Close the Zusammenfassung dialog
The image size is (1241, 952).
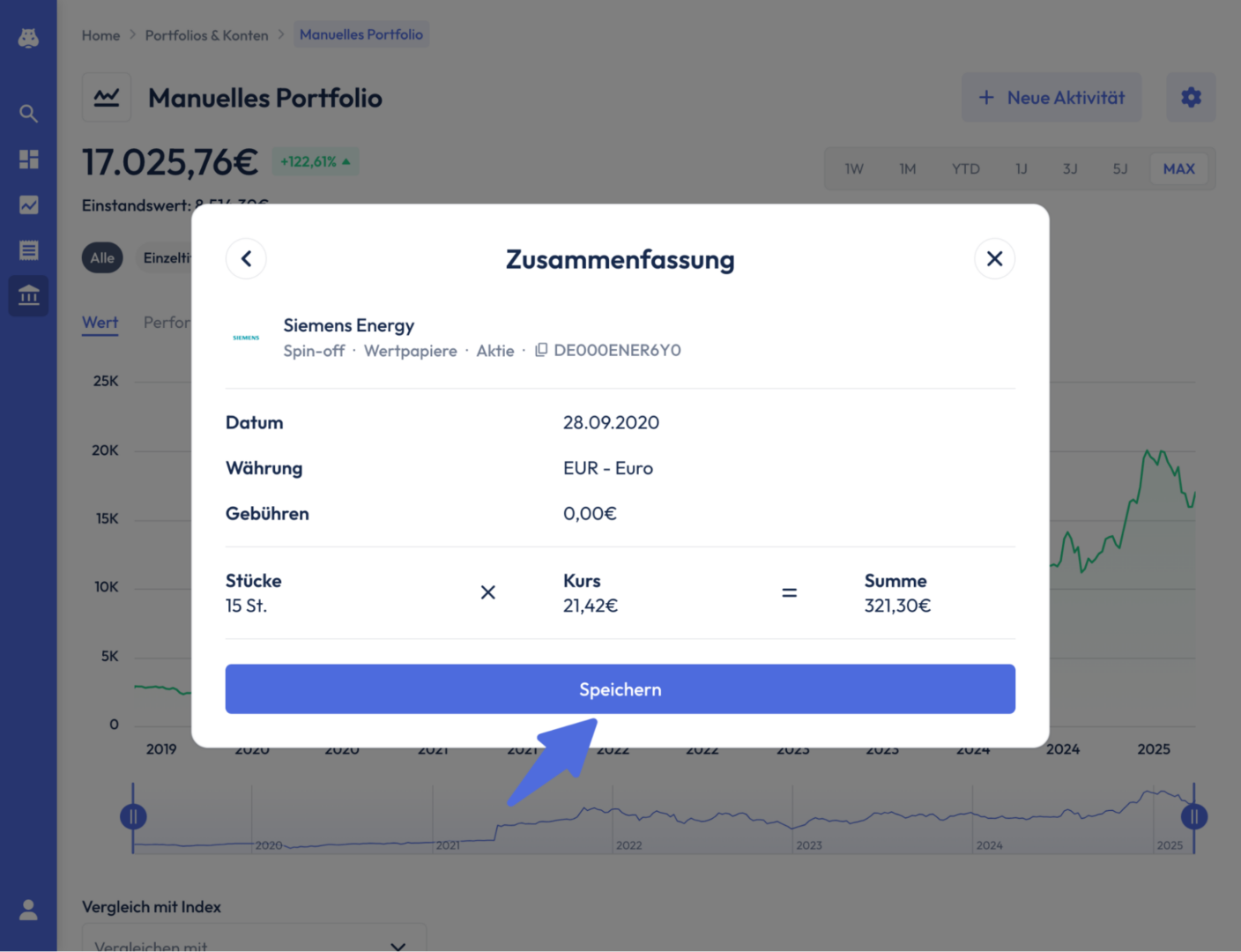coord(994,258)
